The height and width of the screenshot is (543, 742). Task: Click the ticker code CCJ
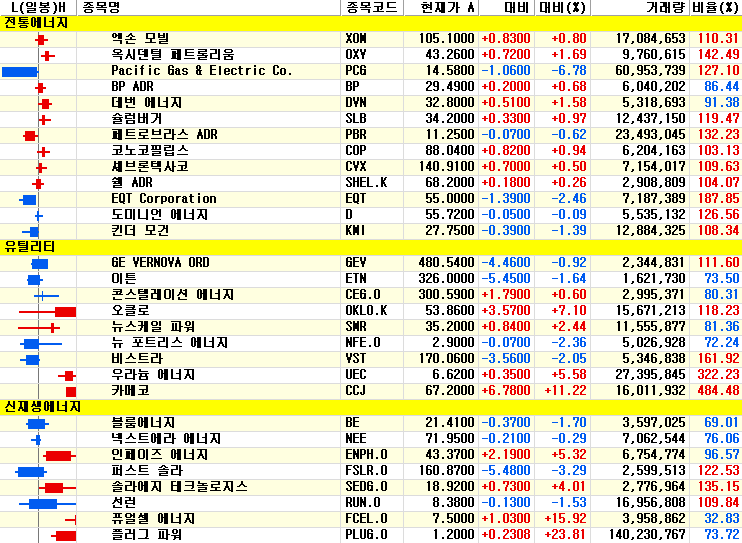point(355,391)
